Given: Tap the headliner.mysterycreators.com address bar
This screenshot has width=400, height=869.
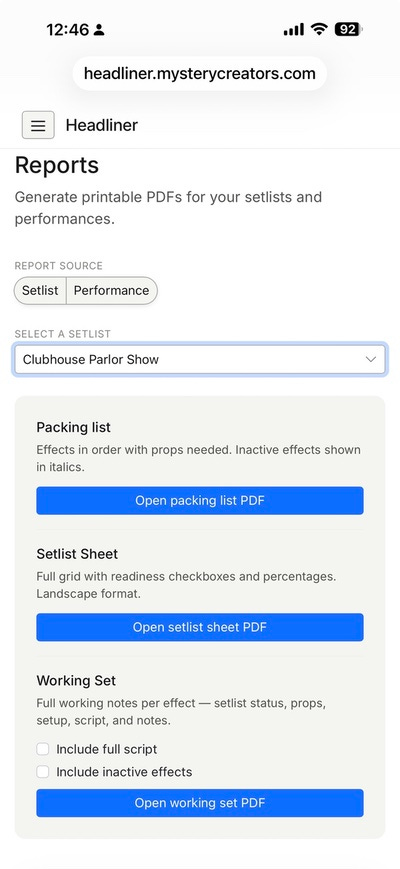Looking at the screenshot, I should coord(199,74).
